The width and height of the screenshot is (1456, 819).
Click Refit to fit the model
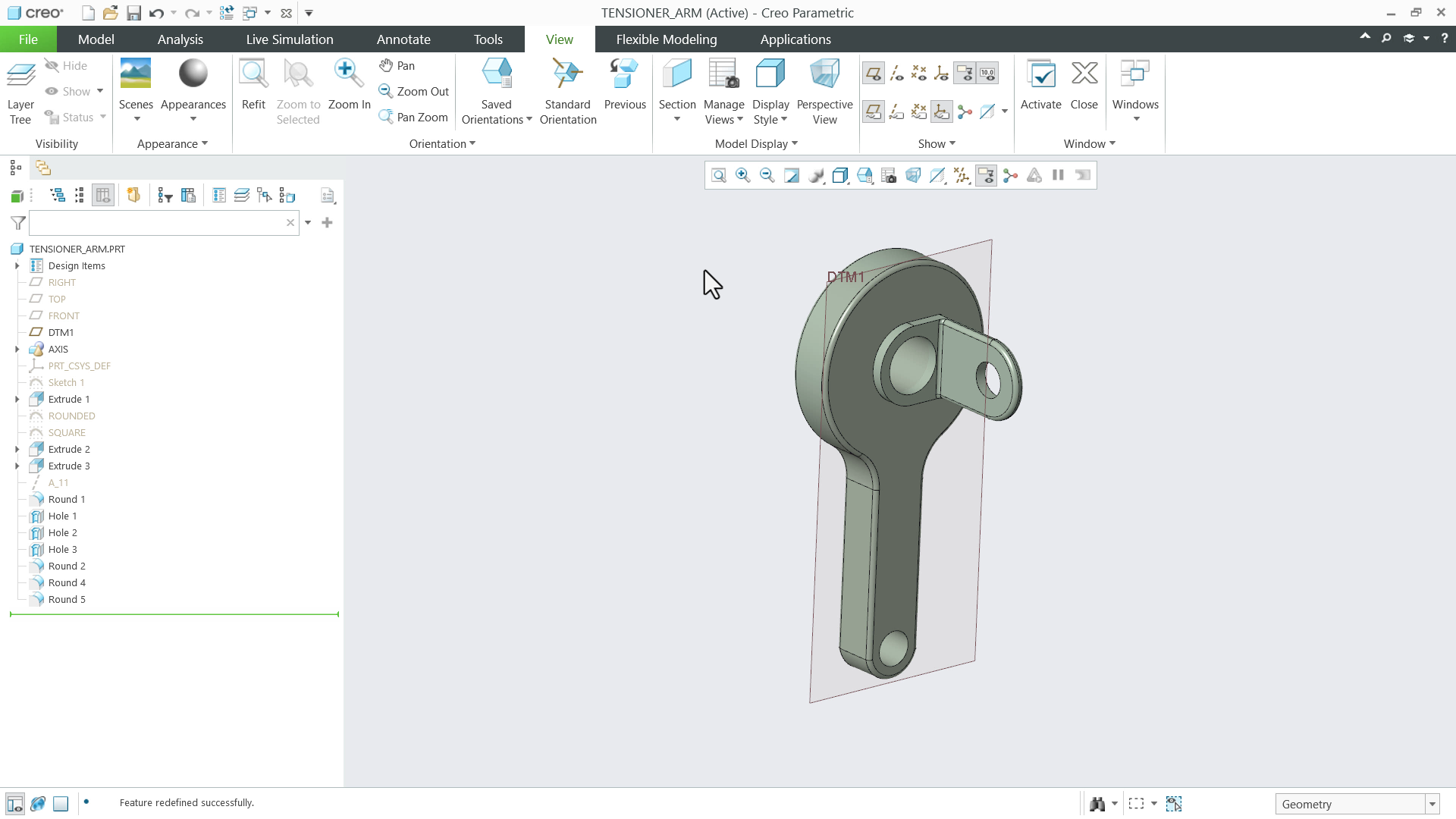(x=253, y=83)
